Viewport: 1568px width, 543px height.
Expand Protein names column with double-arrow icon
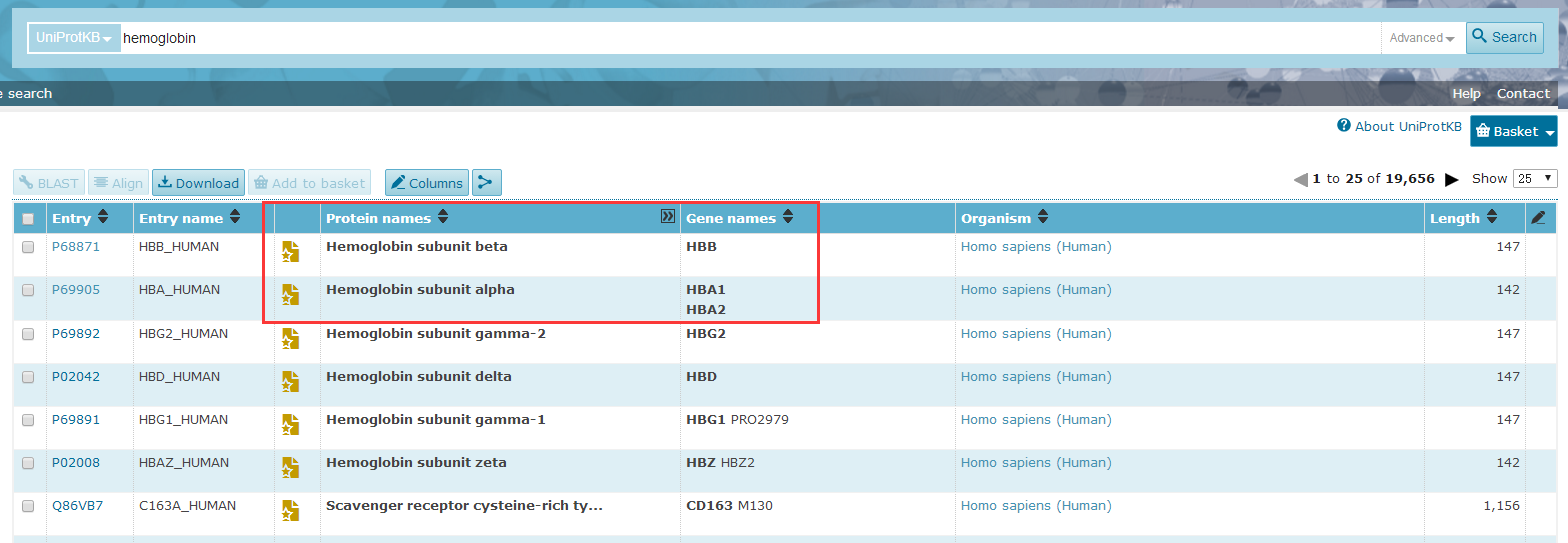(668, 217)
